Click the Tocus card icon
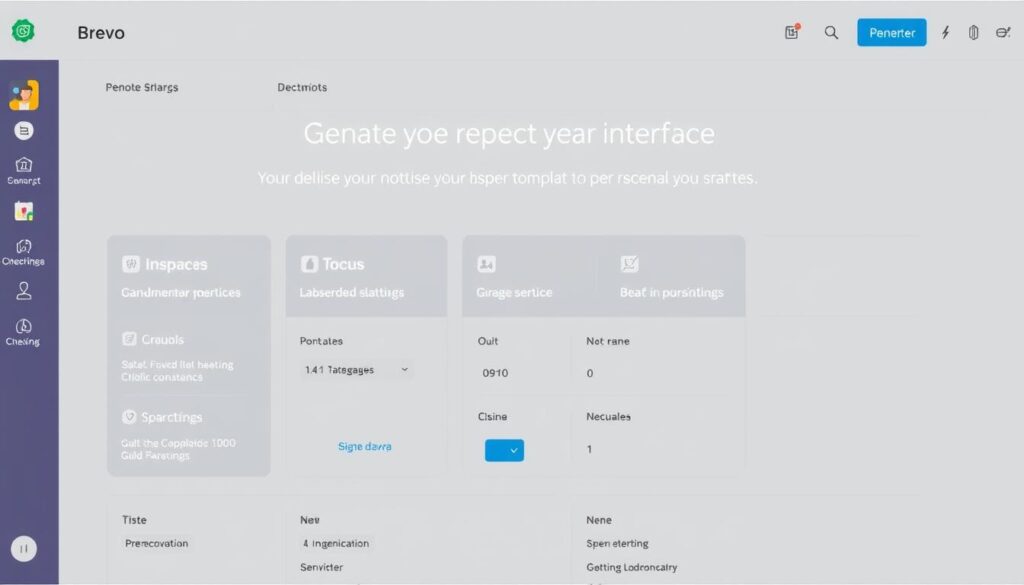Image resolution: width=1024 pixels, height=585 pixels. pos(309,264)
